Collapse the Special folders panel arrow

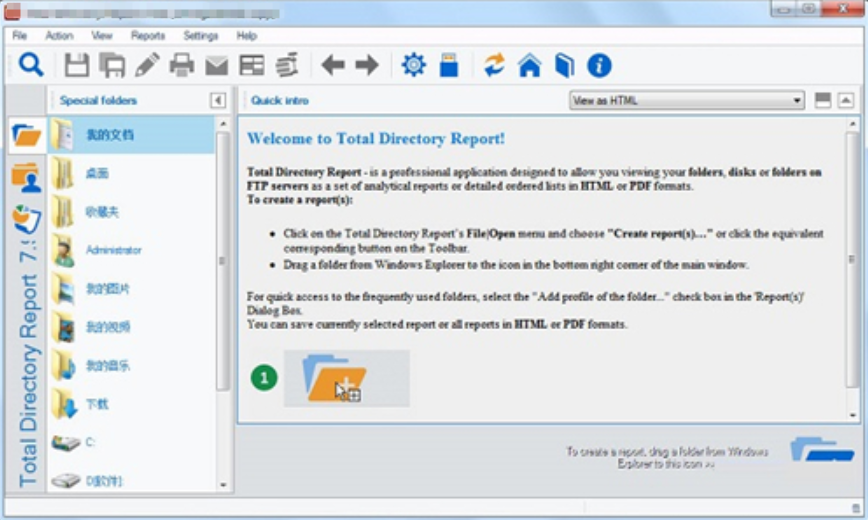[x=218, y=100]
